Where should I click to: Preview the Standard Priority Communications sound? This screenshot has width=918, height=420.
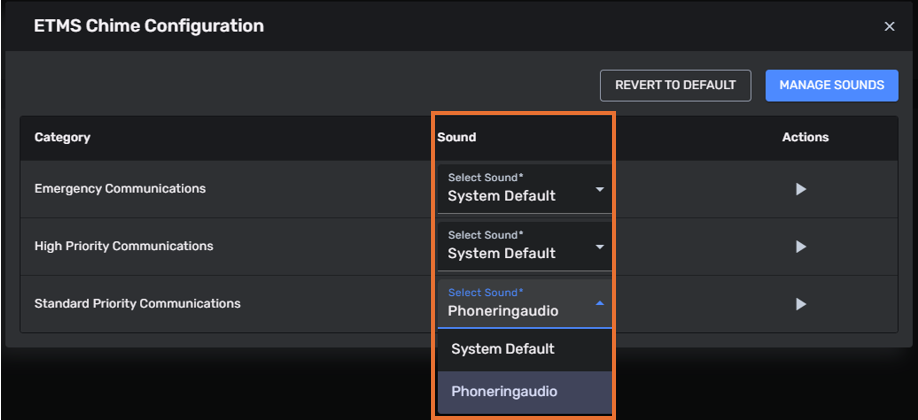pyautogui.click(x=801, y=304)
